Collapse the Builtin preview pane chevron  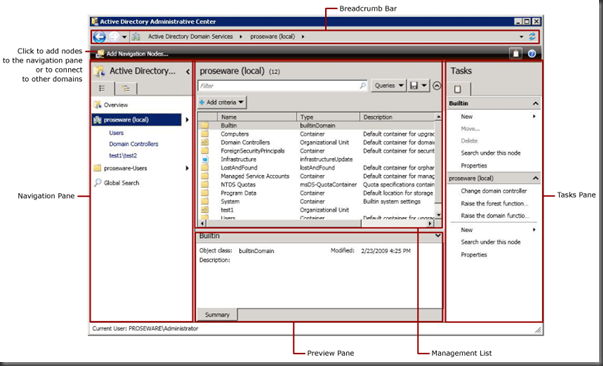click(x=437, y=236)
